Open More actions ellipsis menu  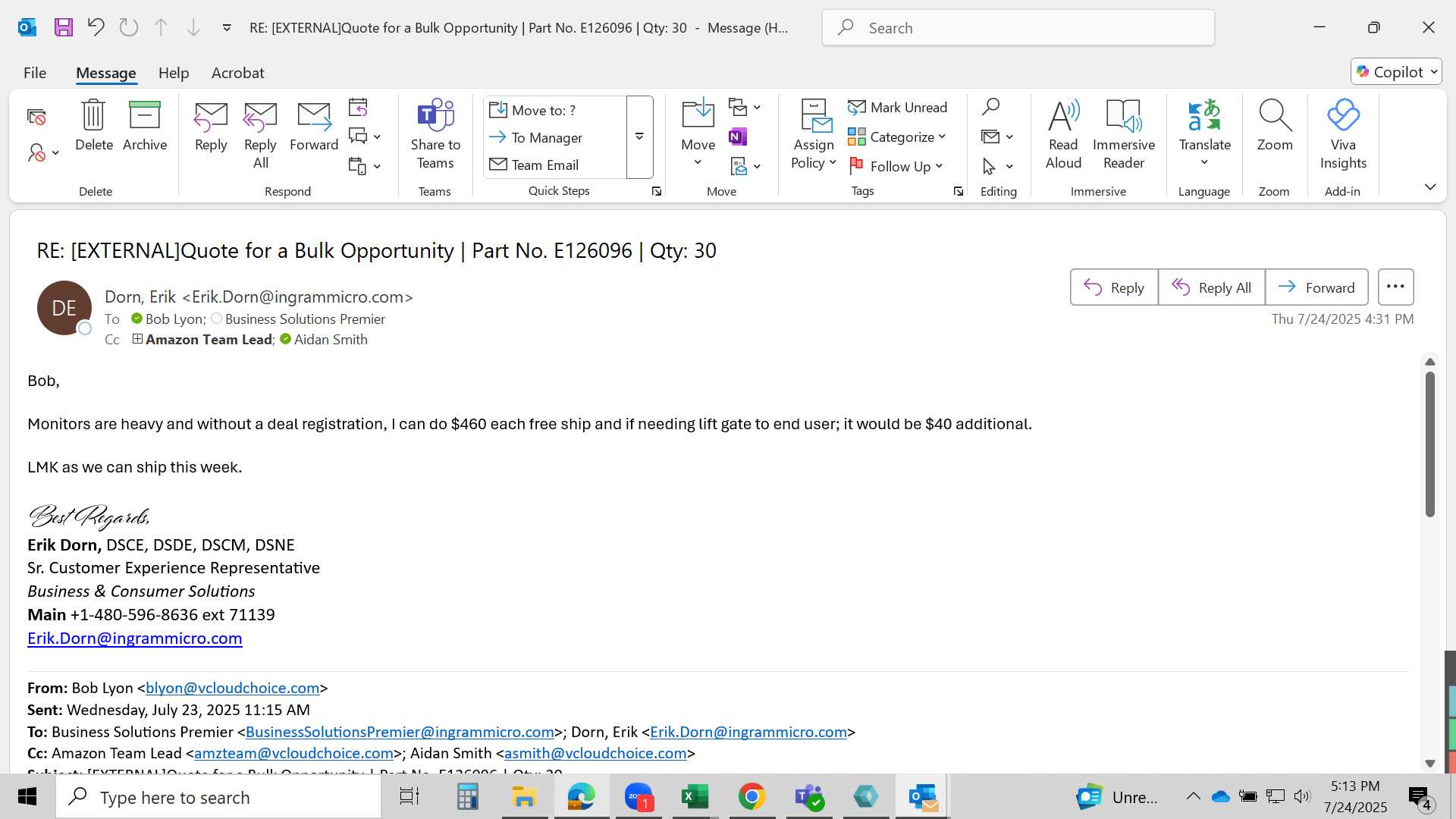pos(1395,287)
